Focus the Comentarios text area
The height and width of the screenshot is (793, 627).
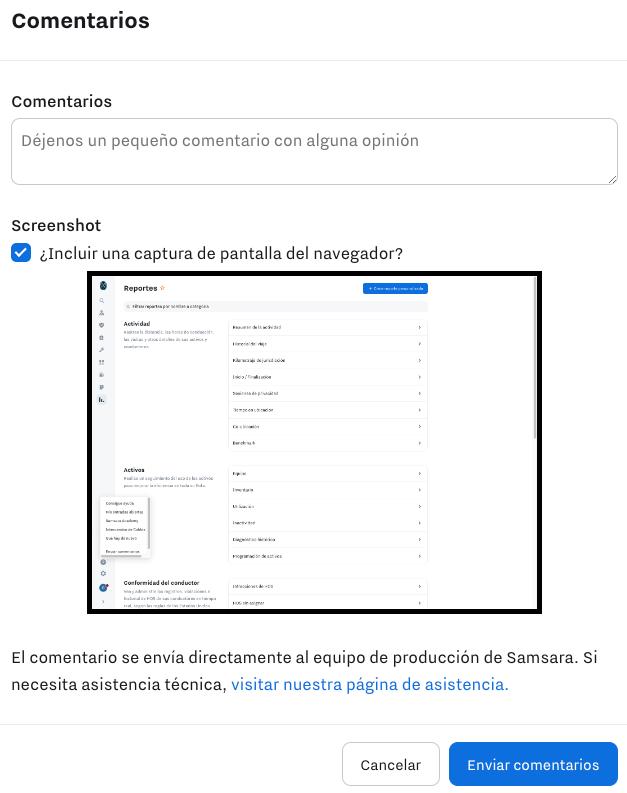point(315,152)
